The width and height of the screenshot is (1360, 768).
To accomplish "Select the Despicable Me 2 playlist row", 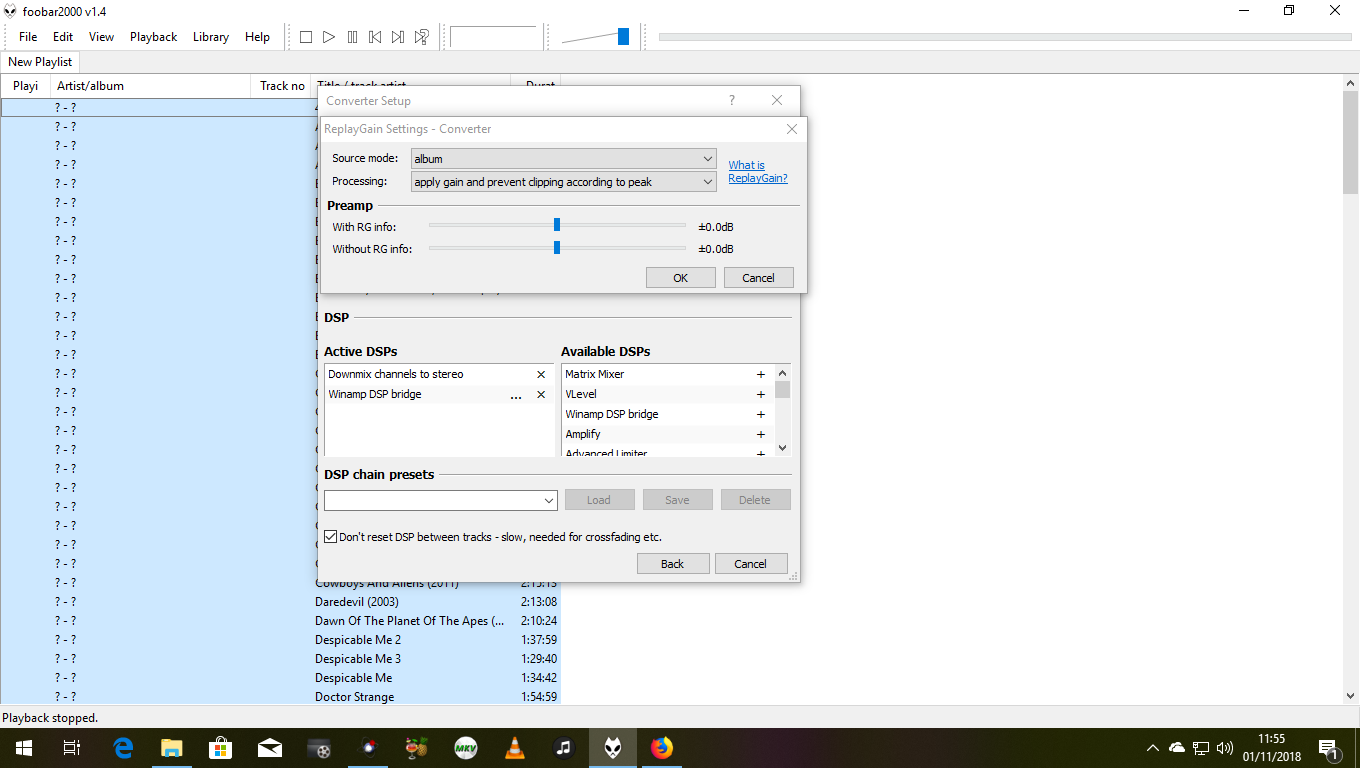I will point(280,640).
